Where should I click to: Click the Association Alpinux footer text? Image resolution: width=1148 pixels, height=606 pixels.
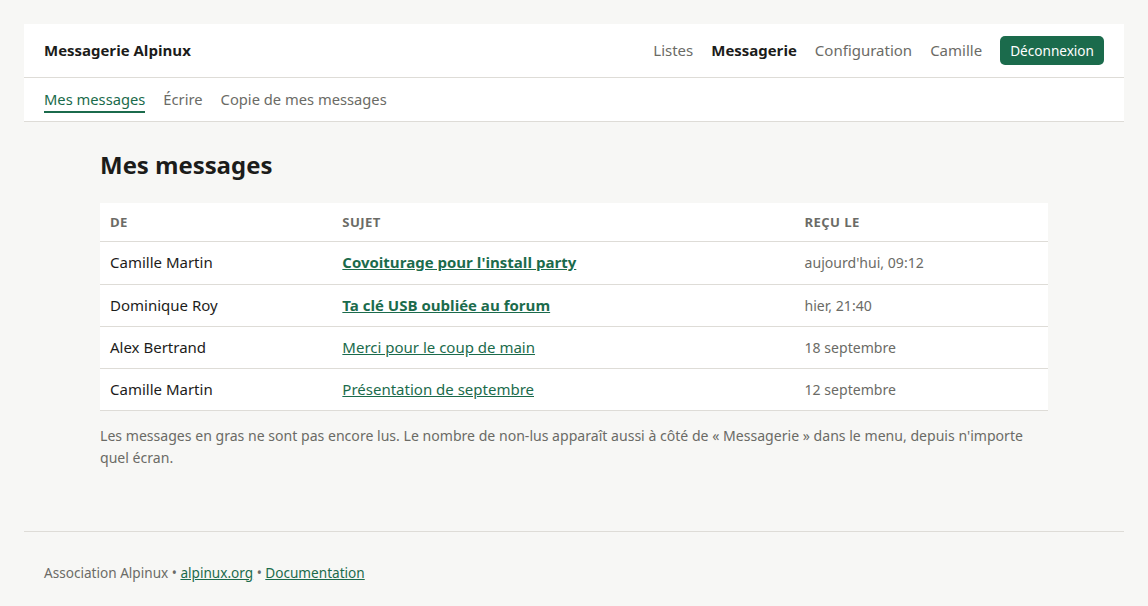click(106, 573)
